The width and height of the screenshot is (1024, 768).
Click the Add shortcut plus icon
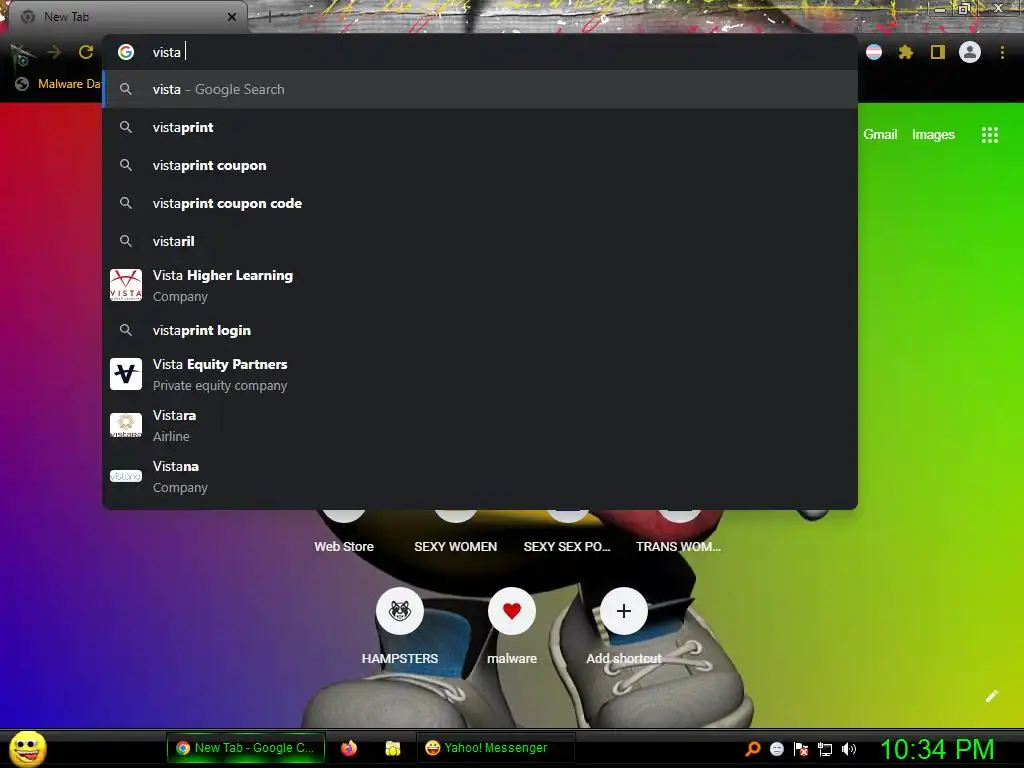[x=624, y=611]
